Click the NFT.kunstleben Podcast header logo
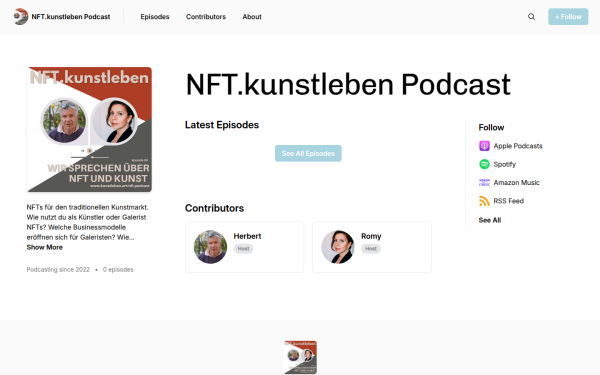The image size is (600, 375). tap(21, 16)
